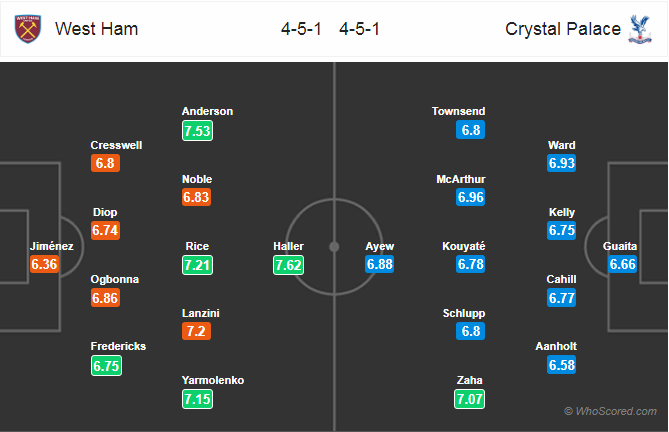Image resolution: width=669 pixels, height=432 pixels.
Task: Select Lanzini's orange 7.2 rating badge
Action: point(196,331)
